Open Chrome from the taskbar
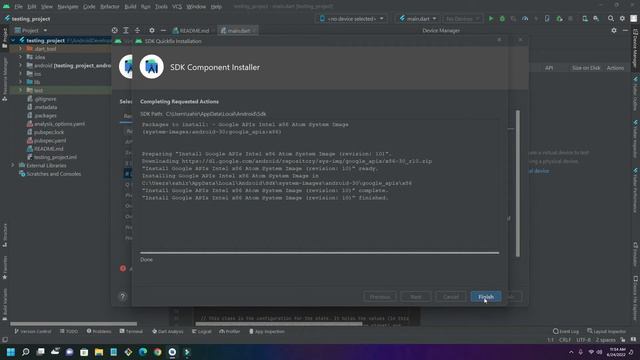Screen dimensions: 640x360 click(158, 352)
